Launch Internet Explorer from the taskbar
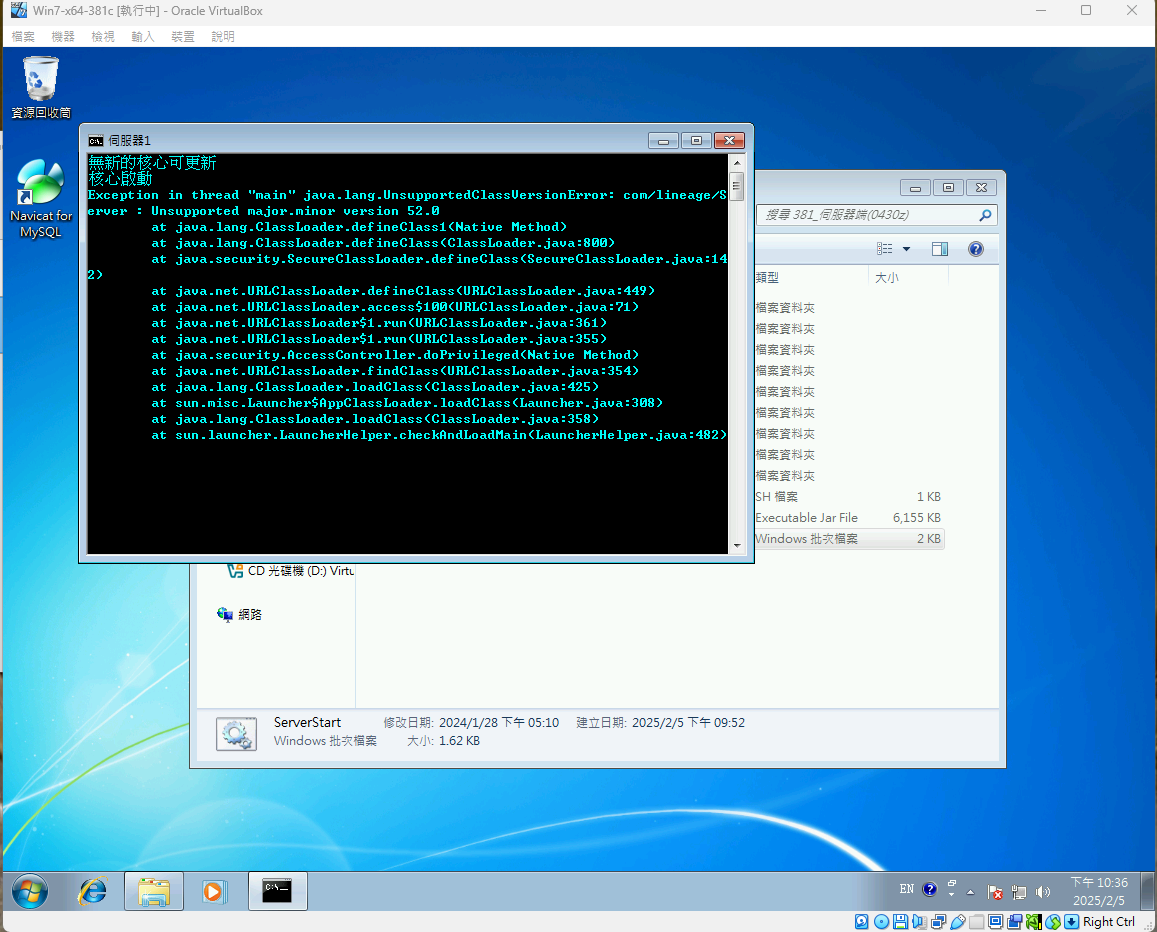The height and width of the screenshot is (932, 1157). (x=92, y=891)
